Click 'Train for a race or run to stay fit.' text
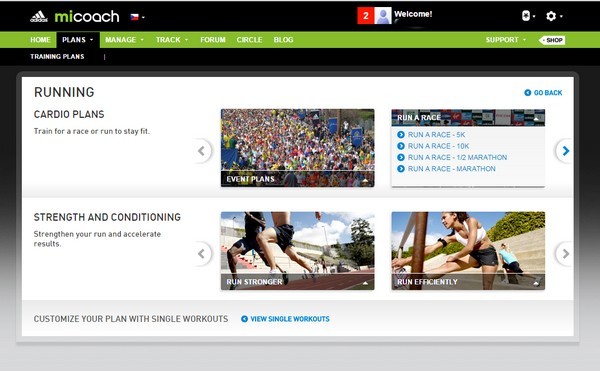This screenshot has width=600, height=371. 92,131
